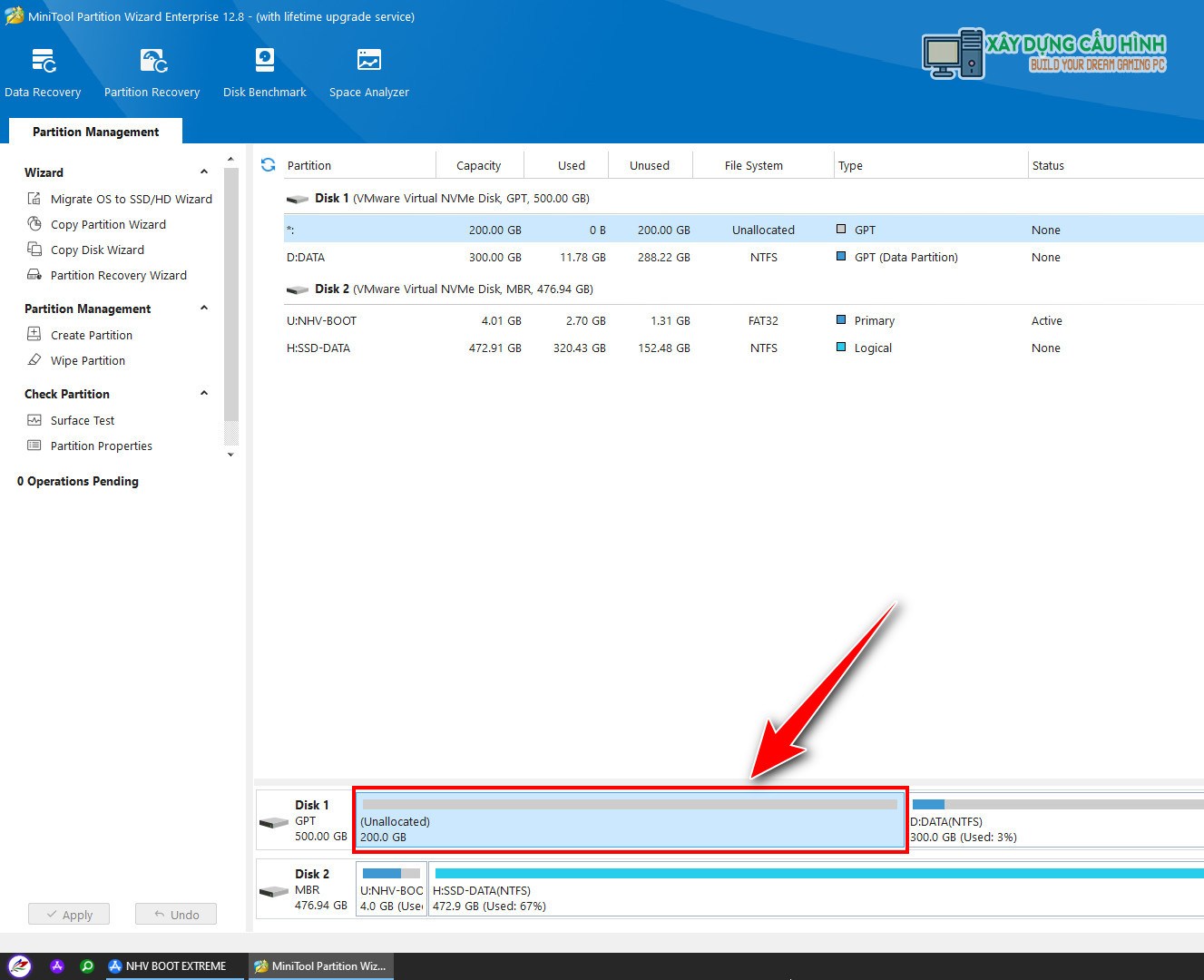The width and height of the screenshot is (1204, 980).
Task: Click the Disk 2 drive icon in the partition list
Action: click(x=298, y=289)
